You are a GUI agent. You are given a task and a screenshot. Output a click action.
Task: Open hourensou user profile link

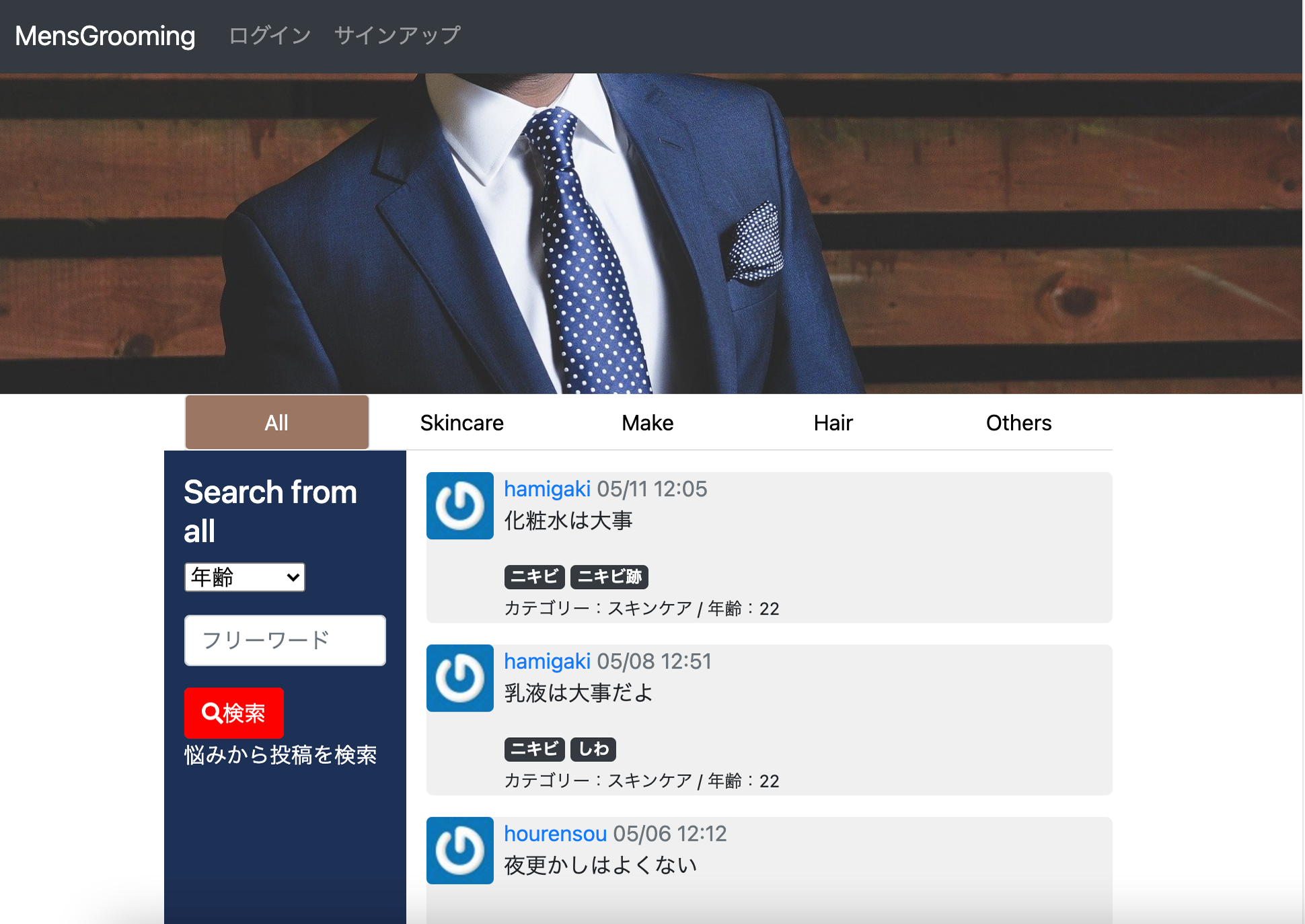[555, 833]
